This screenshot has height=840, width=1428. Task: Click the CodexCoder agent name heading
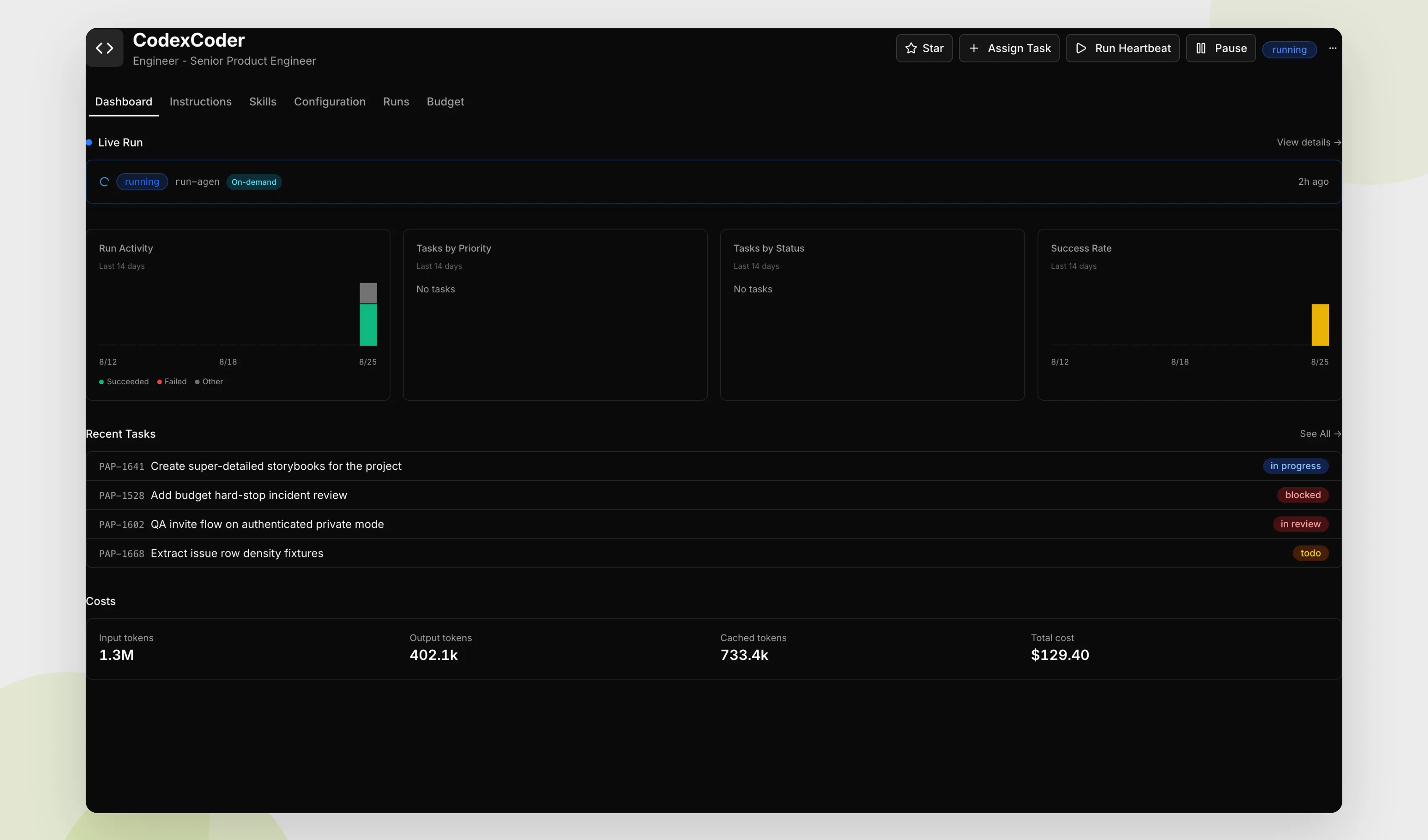click(189, 39)
